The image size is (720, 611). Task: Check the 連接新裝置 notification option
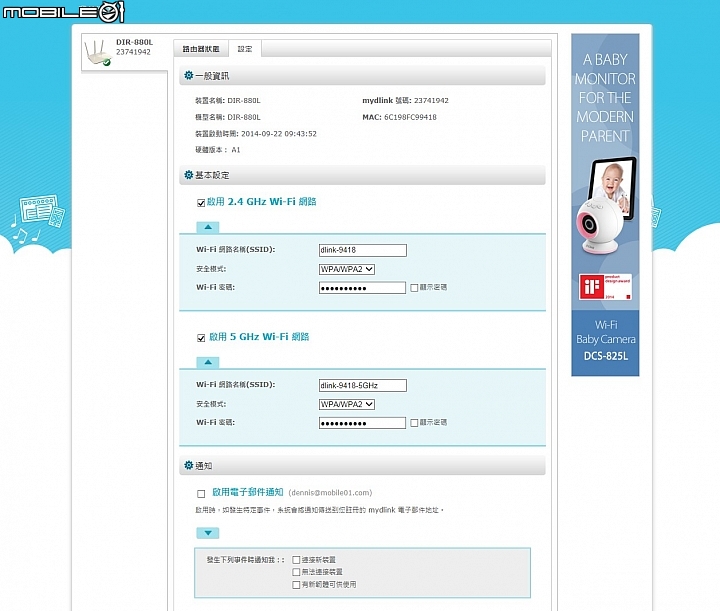point(296,560)
